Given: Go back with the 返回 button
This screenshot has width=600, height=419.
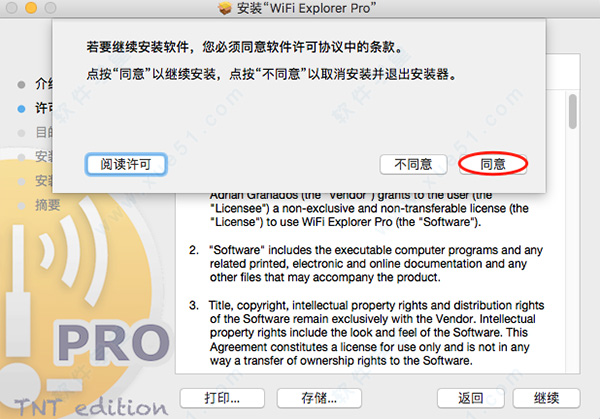Looking at the screenshot, I should point(471,398).
